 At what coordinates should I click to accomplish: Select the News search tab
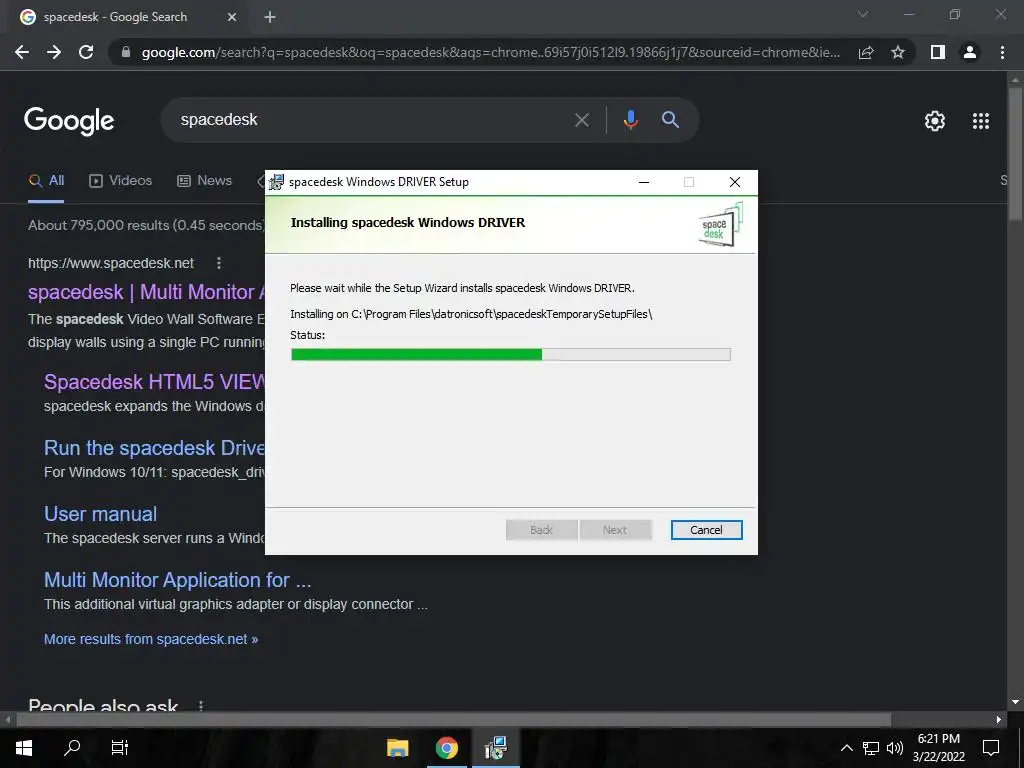[x=204, y=181]
